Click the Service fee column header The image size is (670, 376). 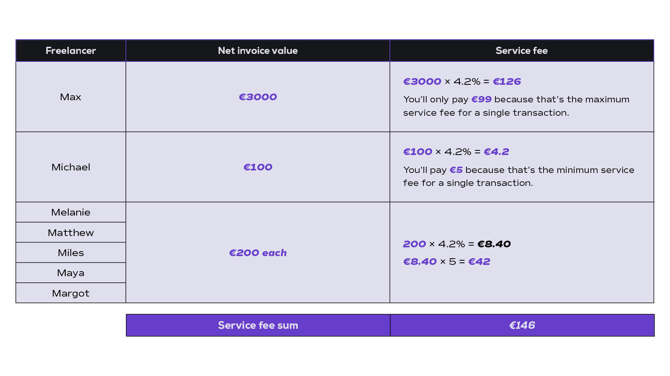point(522,50)
